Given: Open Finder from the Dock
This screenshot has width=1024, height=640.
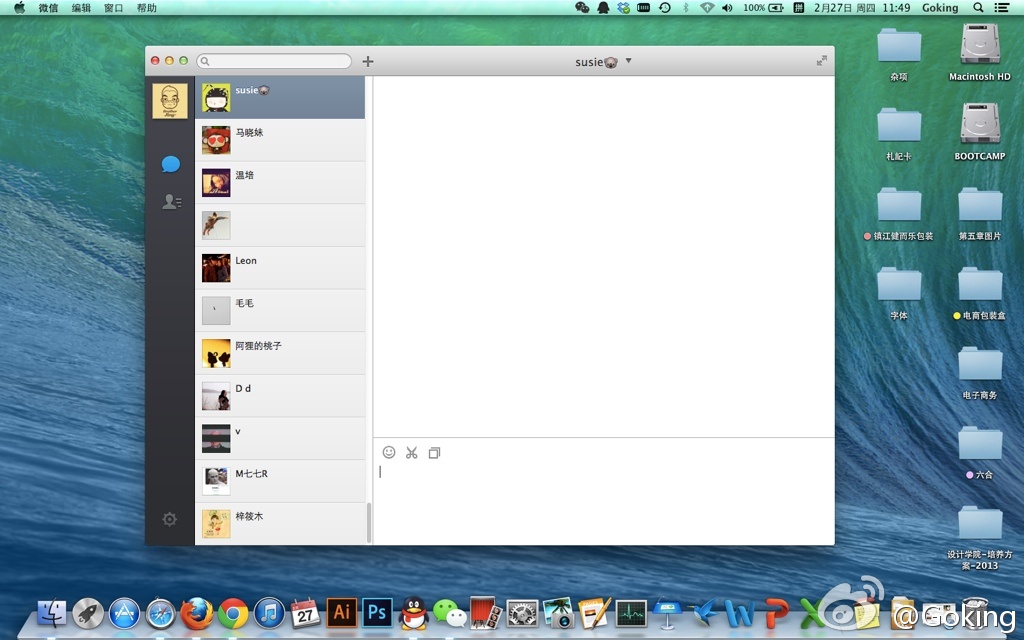Looking at the screenshot, I should point(52,613).
